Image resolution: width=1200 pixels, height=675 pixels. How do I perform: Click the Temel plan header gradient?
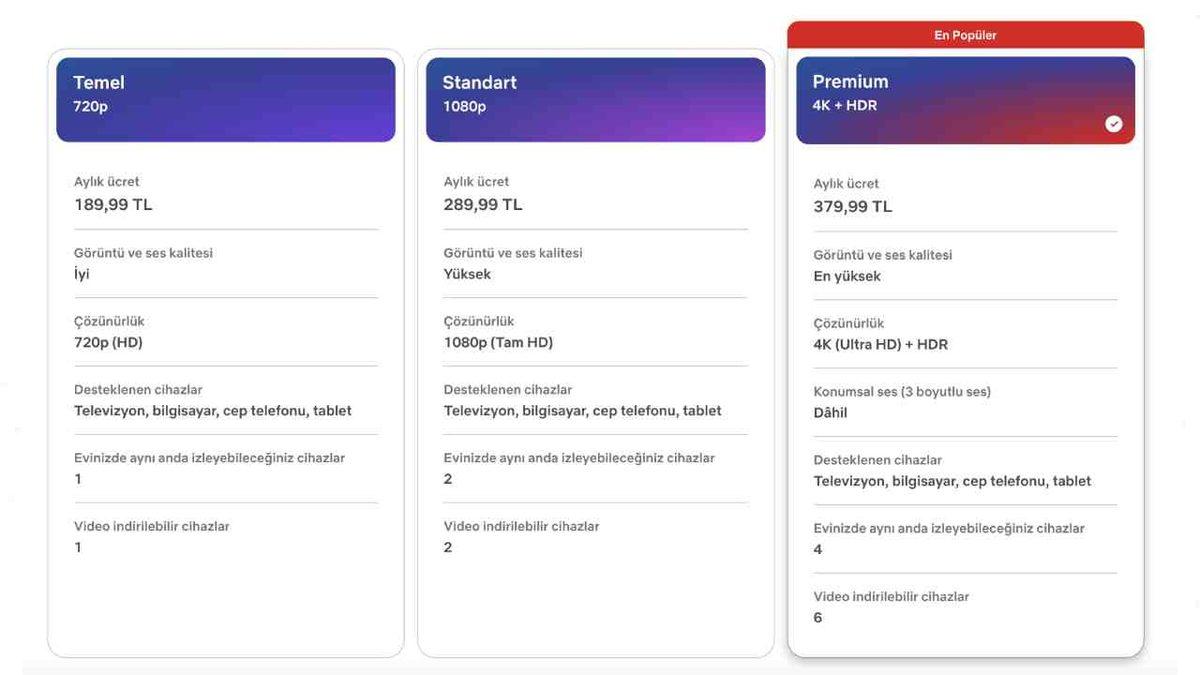coord(225,99)
